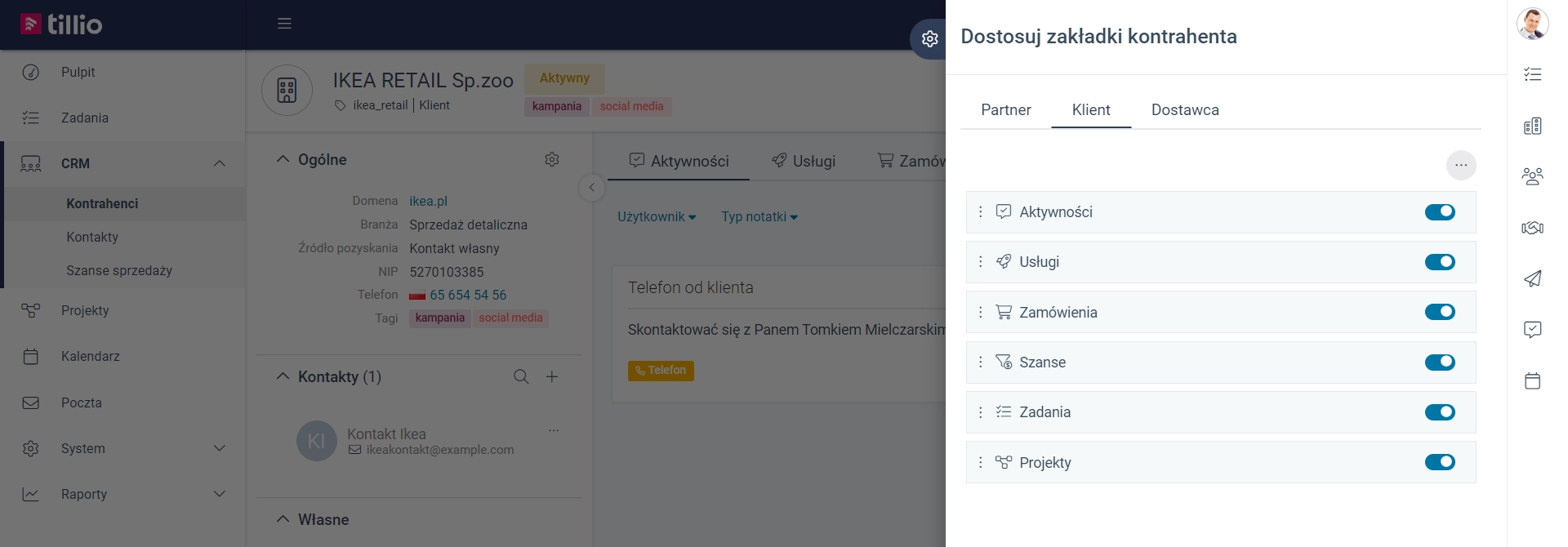Collapse the CRM menu chevron

[x=220, y=163]
